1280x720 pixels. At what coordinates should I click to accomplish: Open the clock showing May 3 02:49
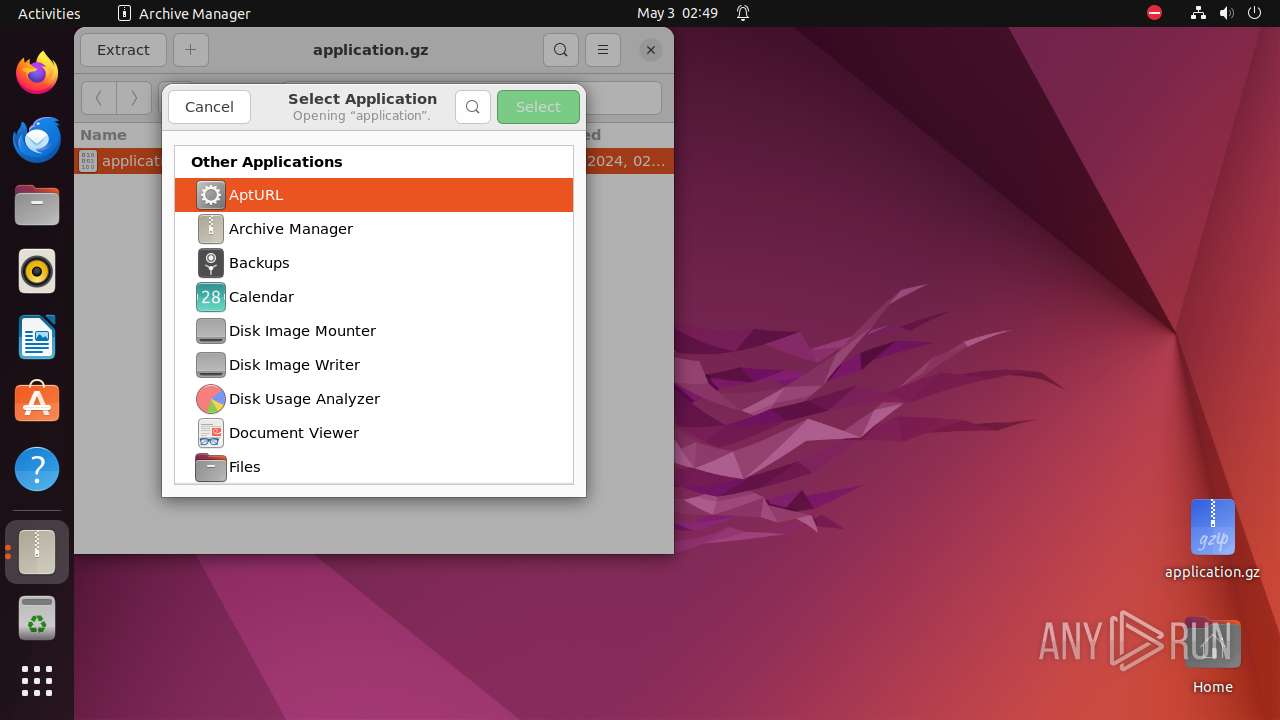[x=677, y=13]
